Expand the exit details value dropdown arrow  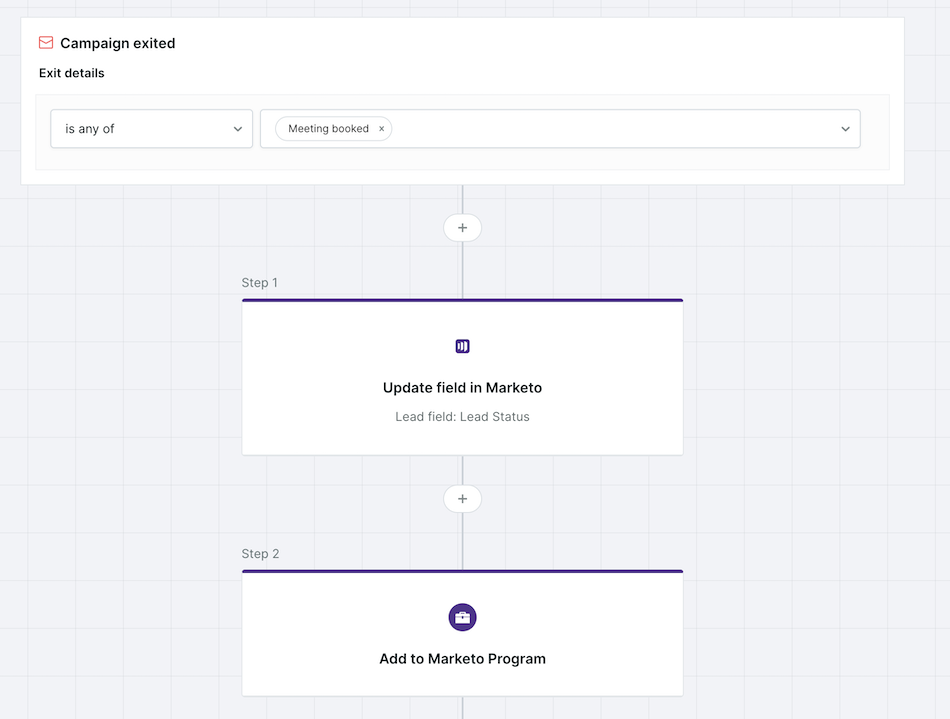pos(845,128)
